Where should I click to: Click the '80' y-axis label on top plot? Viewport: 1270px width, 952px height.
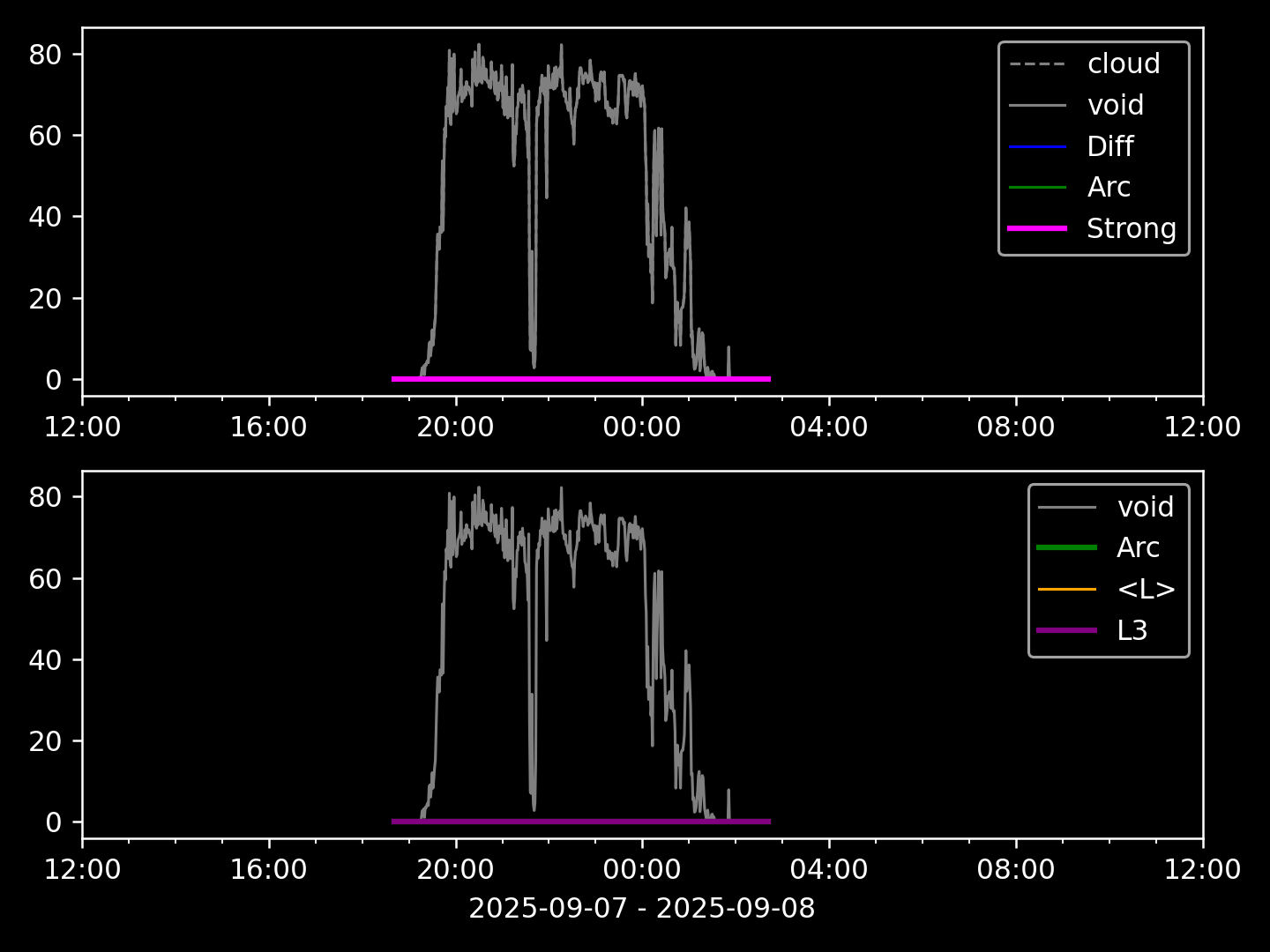tap(45, 55)
